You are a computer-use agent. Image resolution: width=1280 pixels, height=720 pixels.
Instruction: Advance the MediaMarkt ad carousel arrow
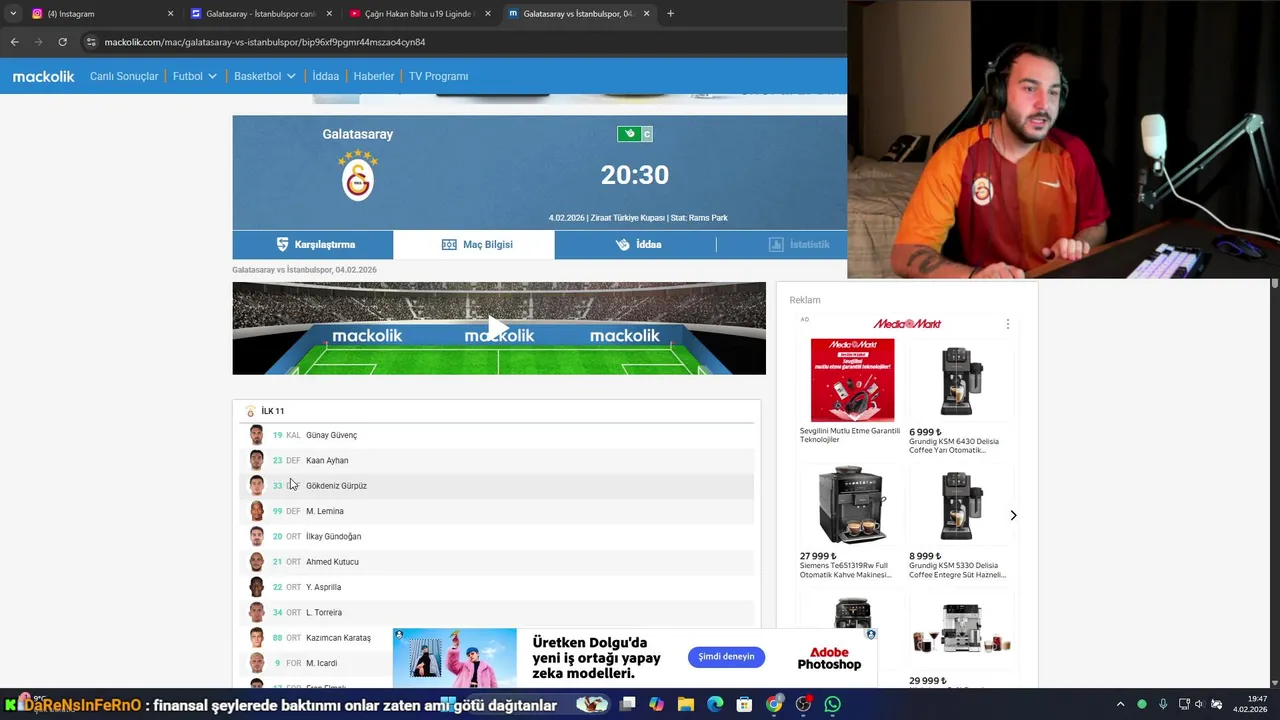1013,515
